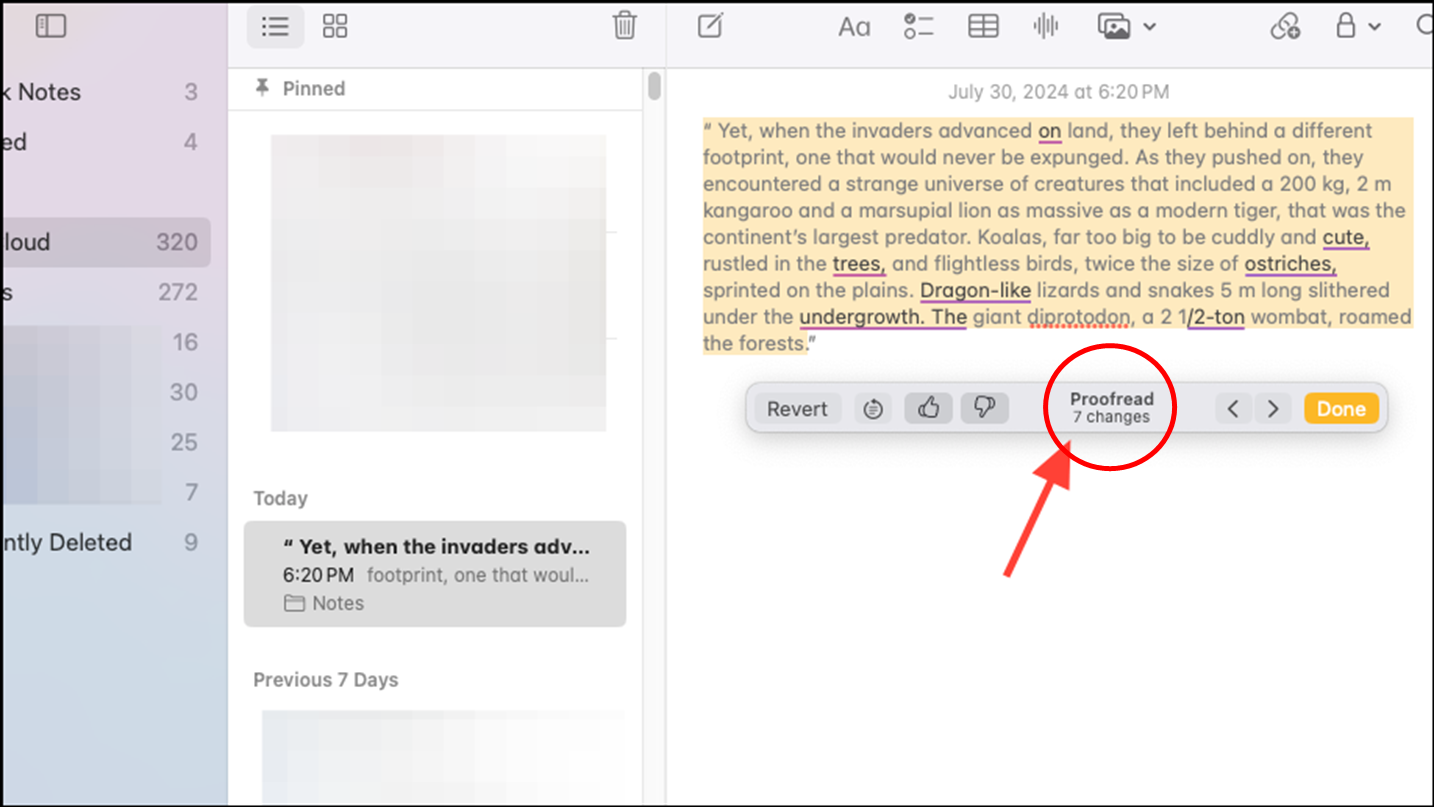
Task: Insert a checklist
Action: [x=918, y=26]
